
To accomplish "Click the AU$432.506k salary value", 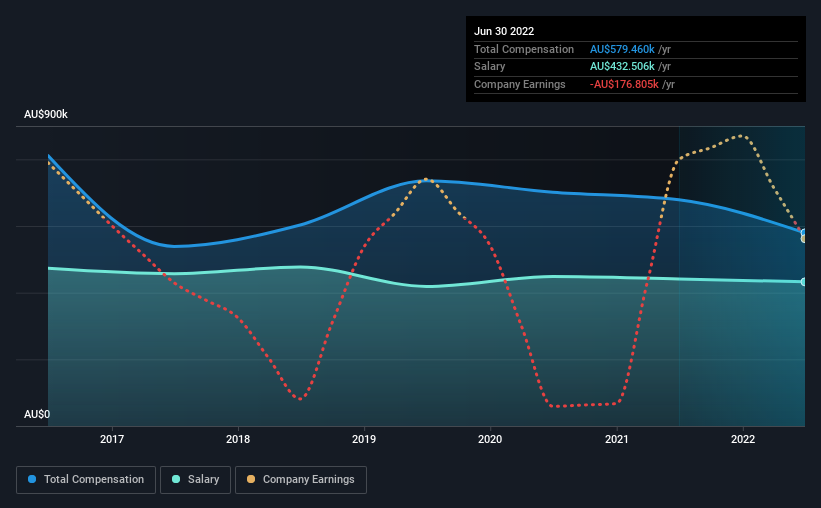I will click(622, 67).
